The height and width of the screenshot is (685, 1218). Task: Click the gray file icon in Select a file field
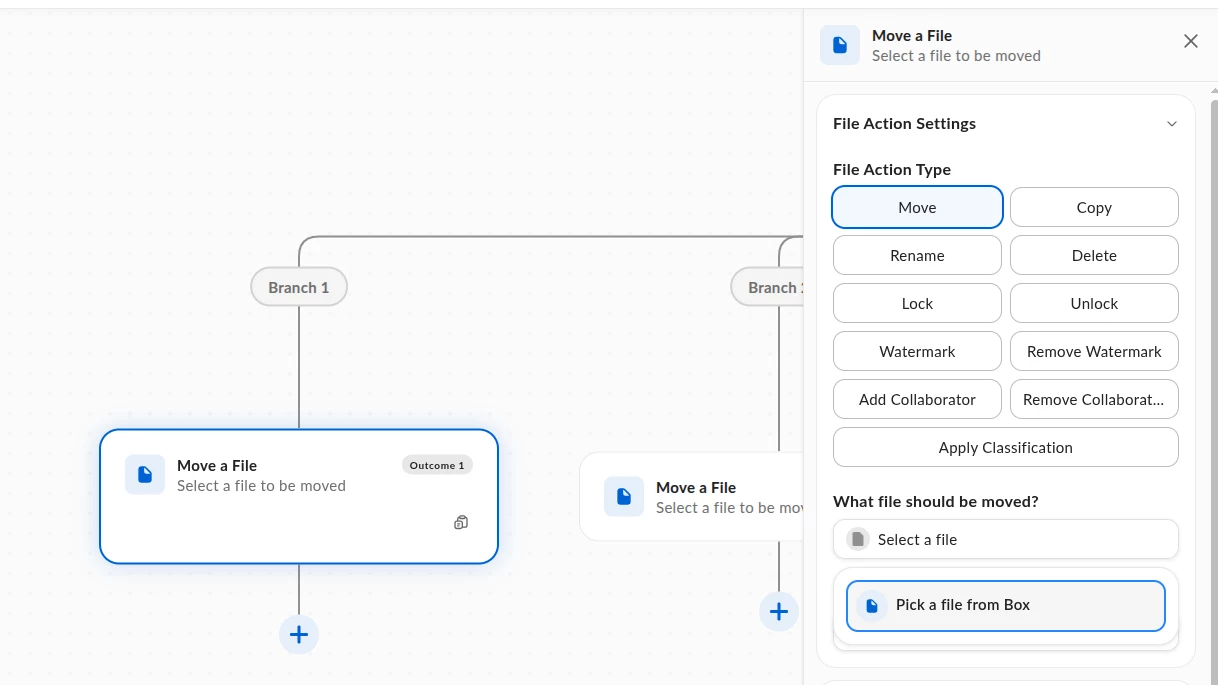(857, 540)
